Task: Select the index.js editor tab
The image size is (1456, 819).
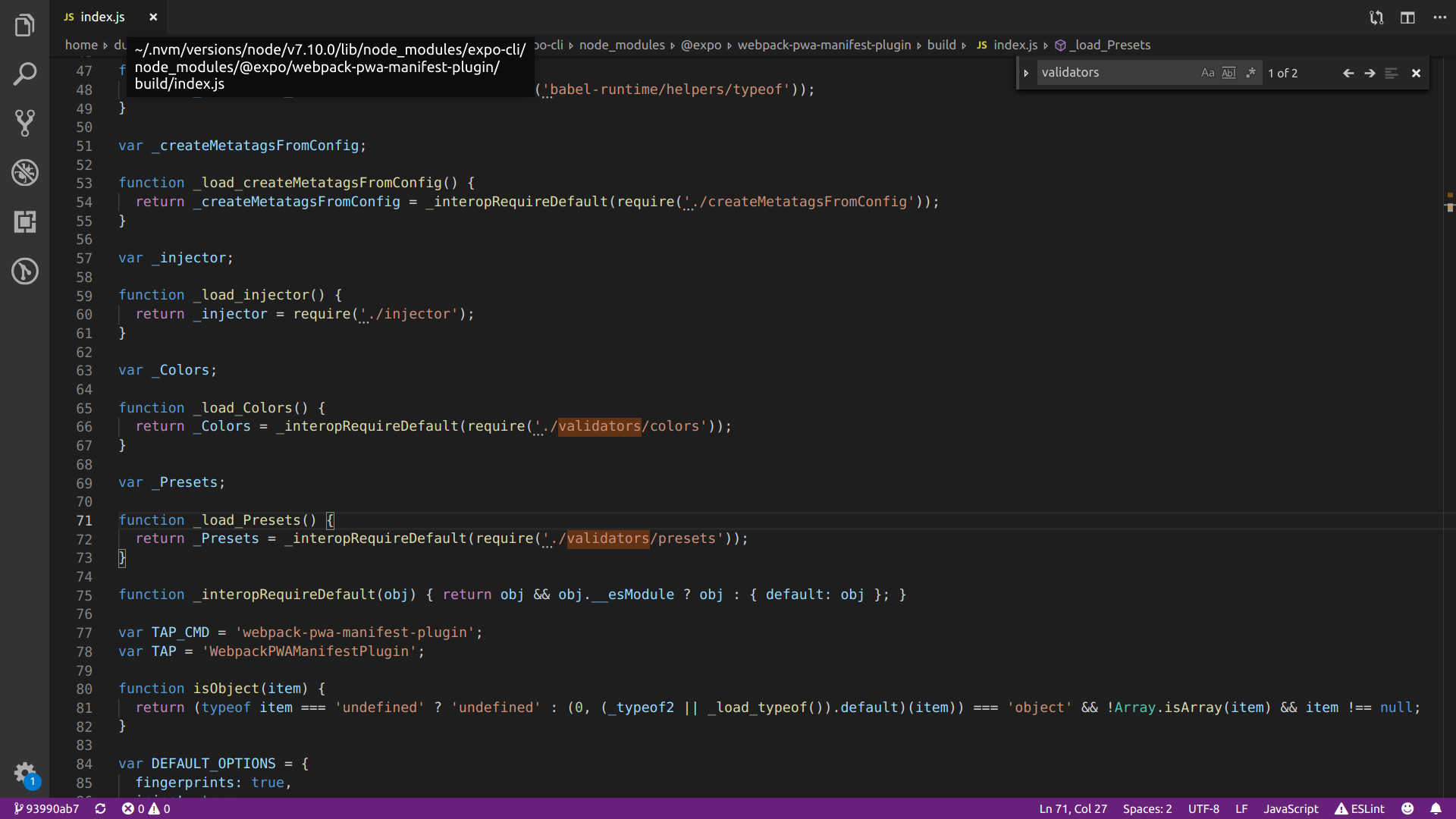Action: click(x=102, y=17)
